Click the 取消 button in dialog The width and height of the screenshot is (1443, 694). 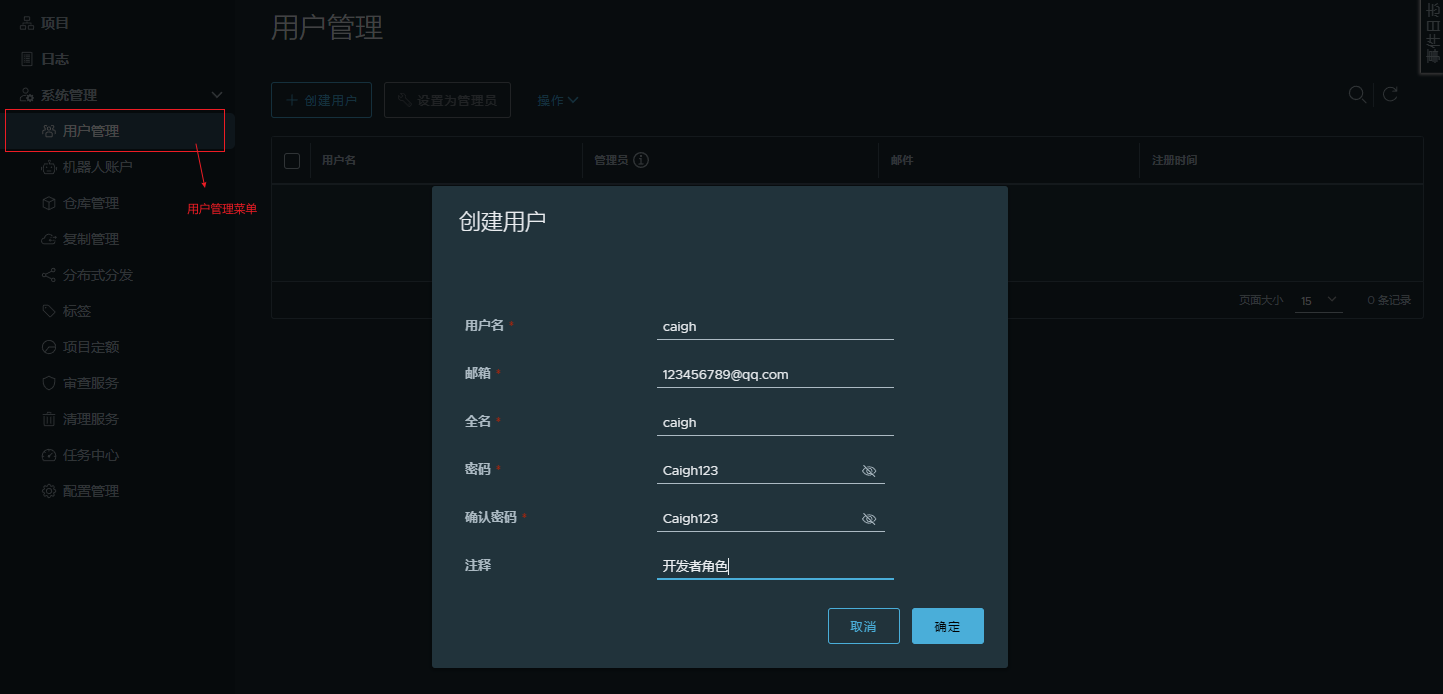(863, 626)
